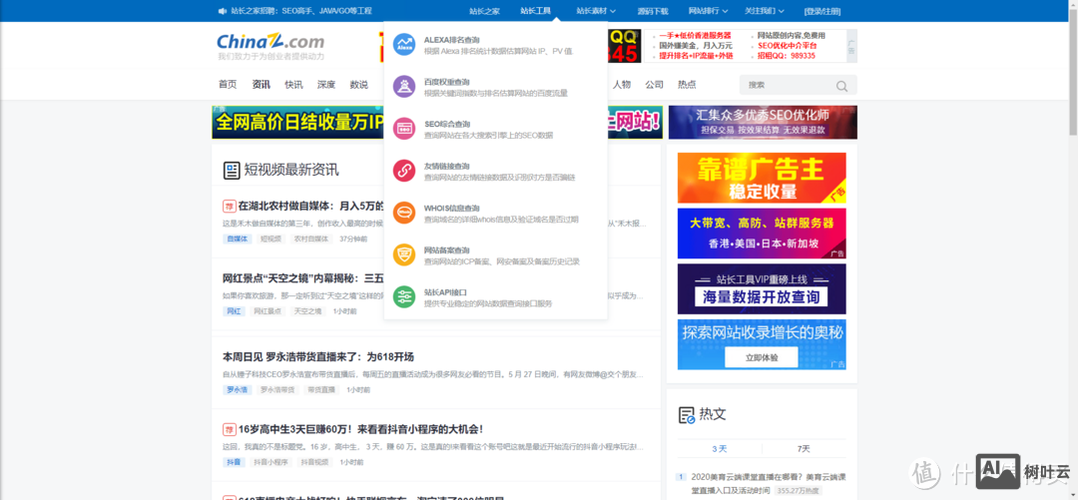Click the speaker announcement icon in top bar
This screenshot has width=1078, height=500.
click(222, 11)
